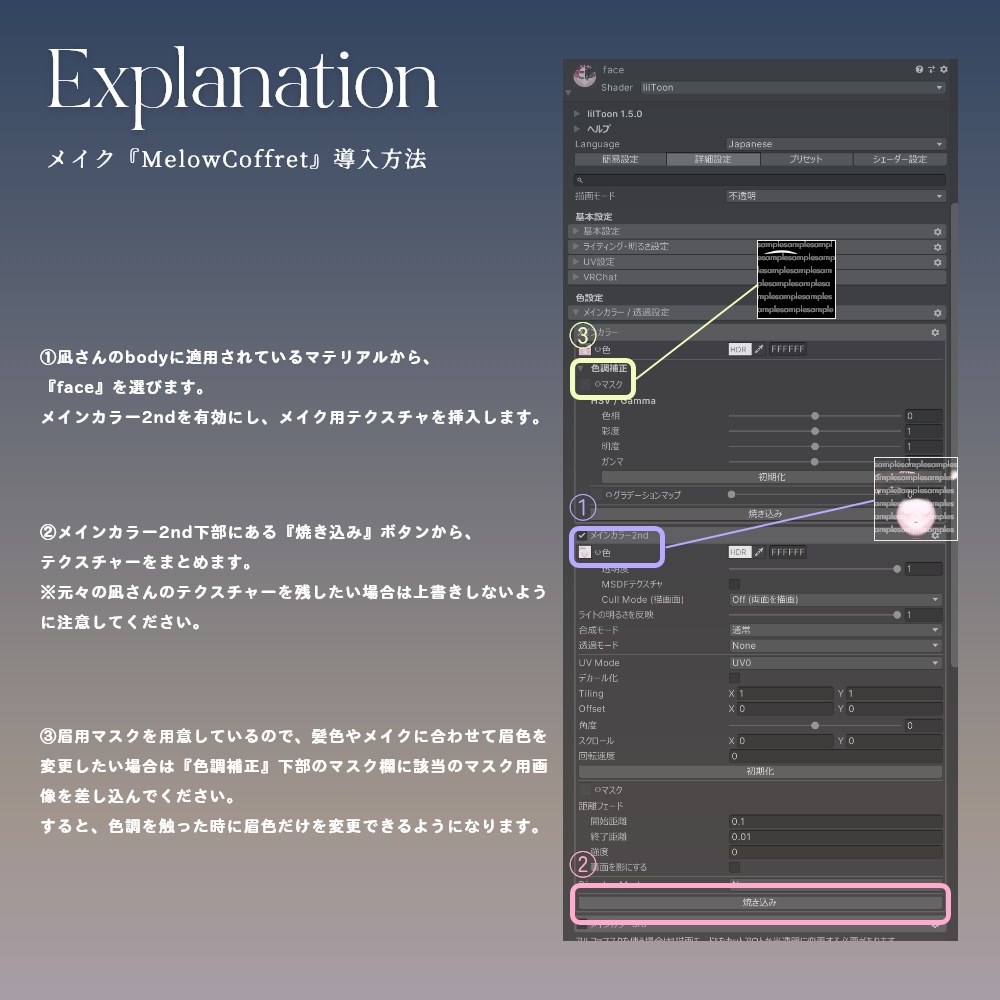Enable the デカール化 checkbox

(x=735, y=677)
